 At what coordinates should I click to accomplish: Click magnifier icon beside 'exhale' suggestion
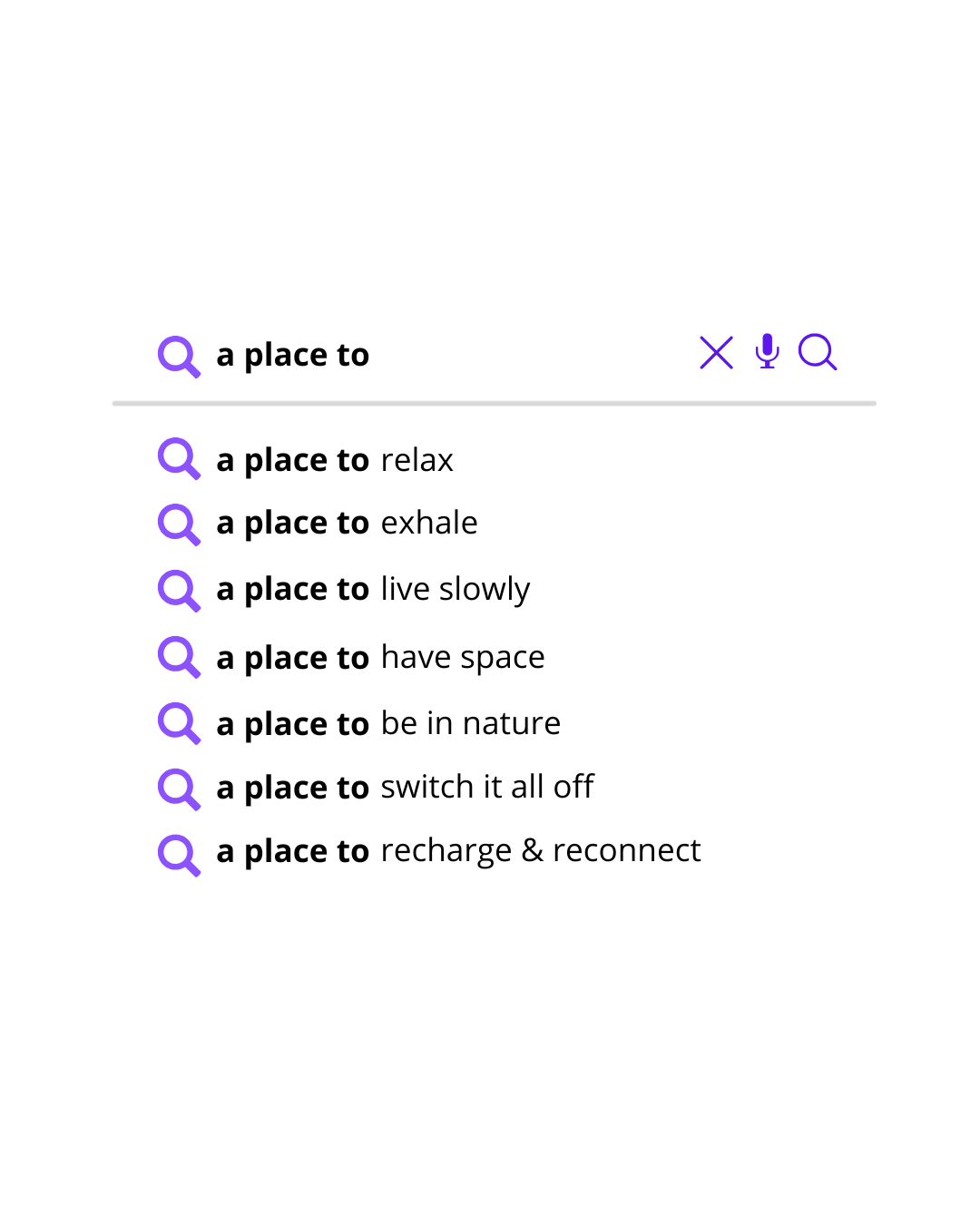coord(179,524)
